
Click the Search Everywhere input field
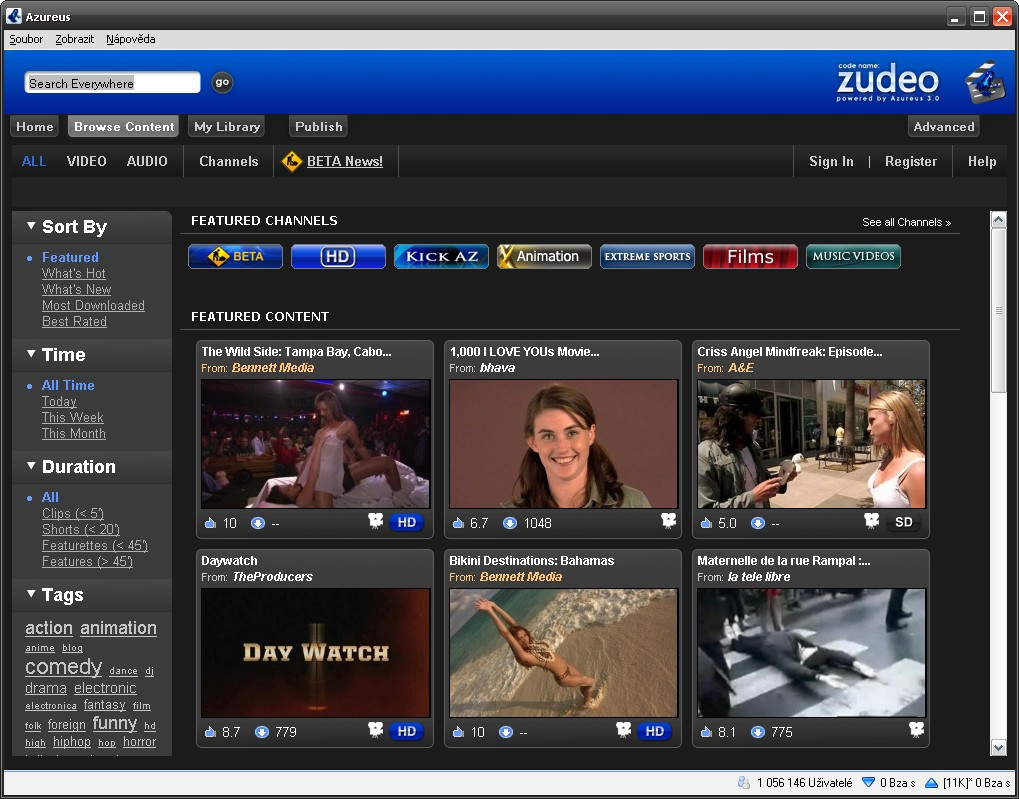pyautogui.click(x=112, y=83)
